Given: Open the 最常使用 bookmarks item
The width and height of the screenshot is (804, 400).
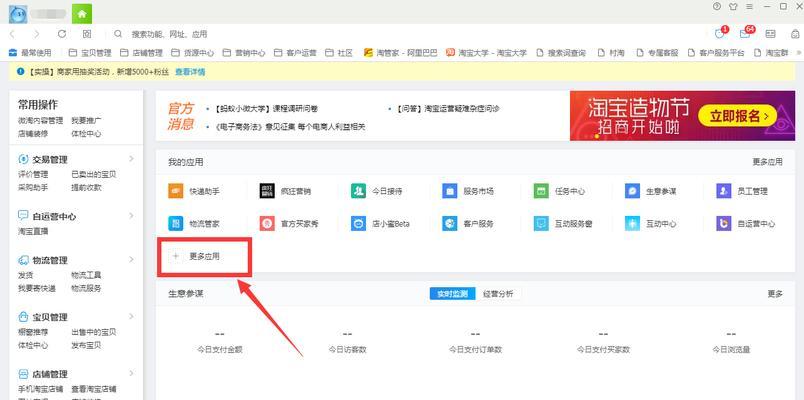Looking at the screenshot, I should (x=30, y=52).
